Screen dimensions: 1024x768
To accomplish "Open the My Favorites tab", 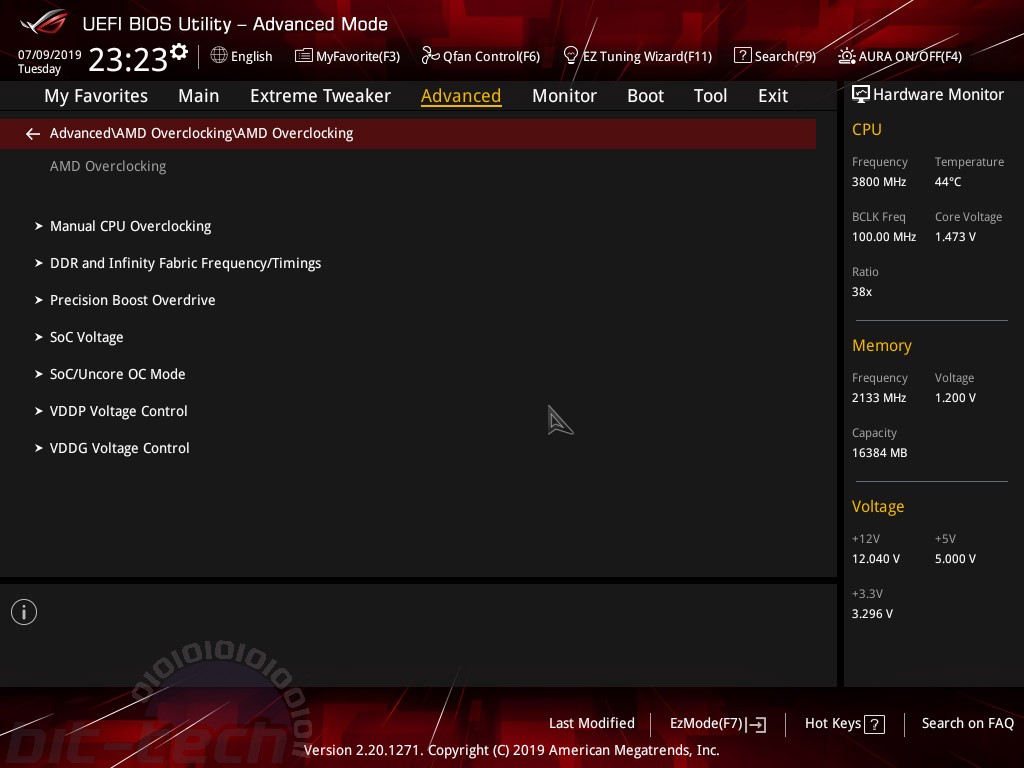I will [96, 96].
